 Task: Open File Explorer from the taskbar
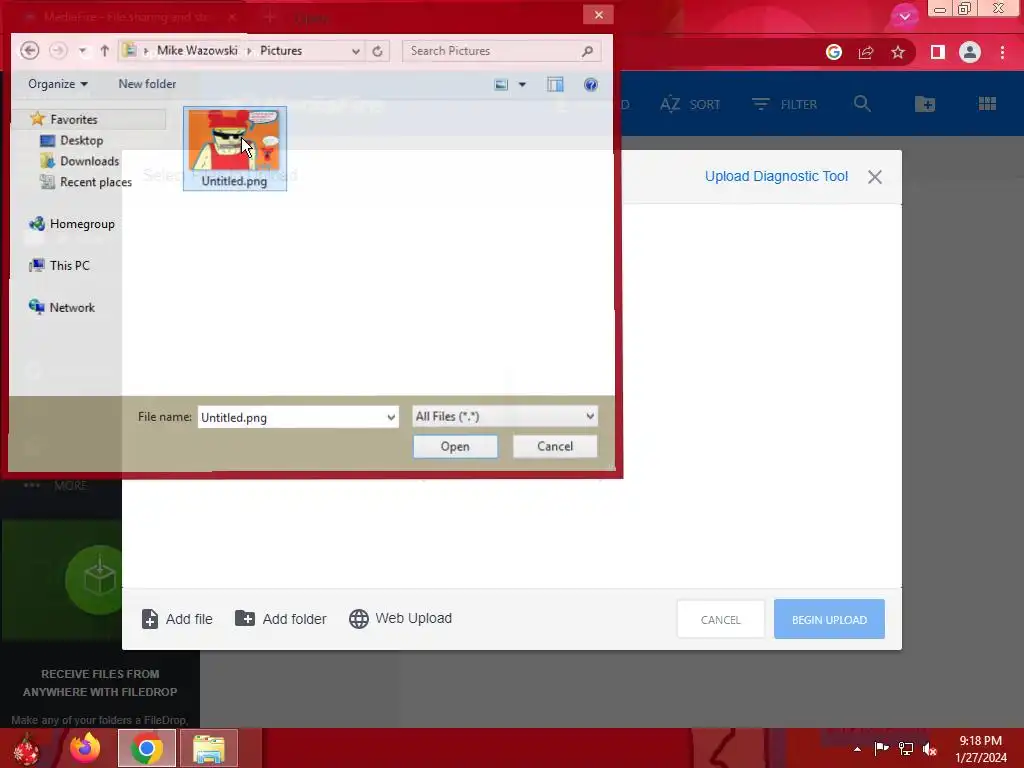[x=208, y=748]
